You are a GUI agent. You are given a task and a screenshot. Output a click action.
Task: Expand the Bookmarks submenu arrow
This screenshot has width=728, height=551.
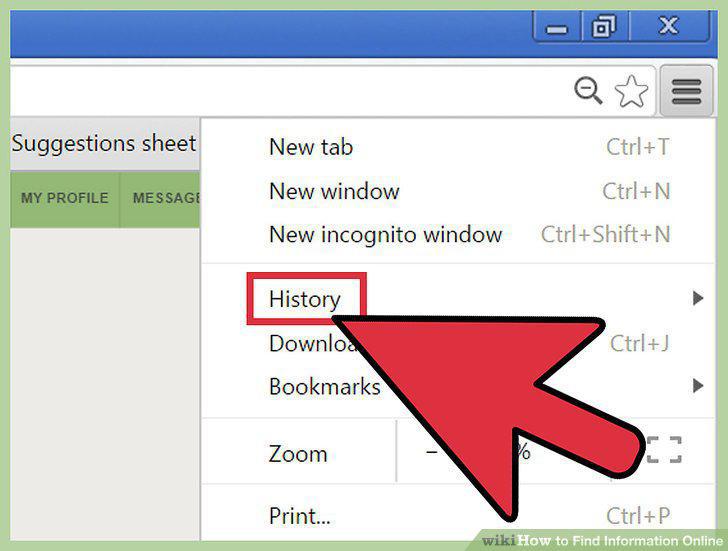point(697,386)
